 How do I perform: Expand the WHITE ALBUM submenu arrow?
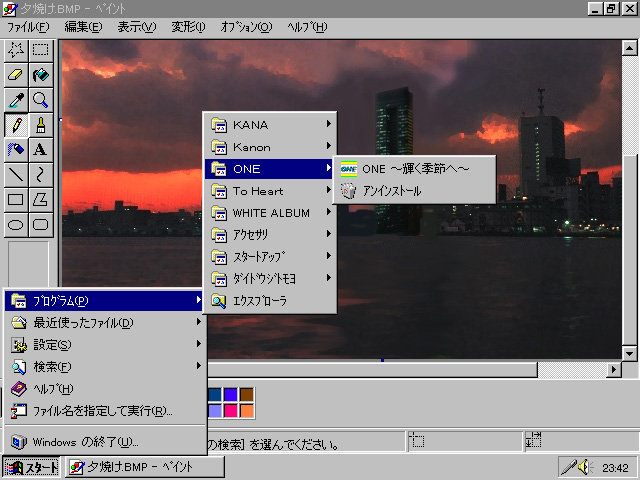coord(329,212)
